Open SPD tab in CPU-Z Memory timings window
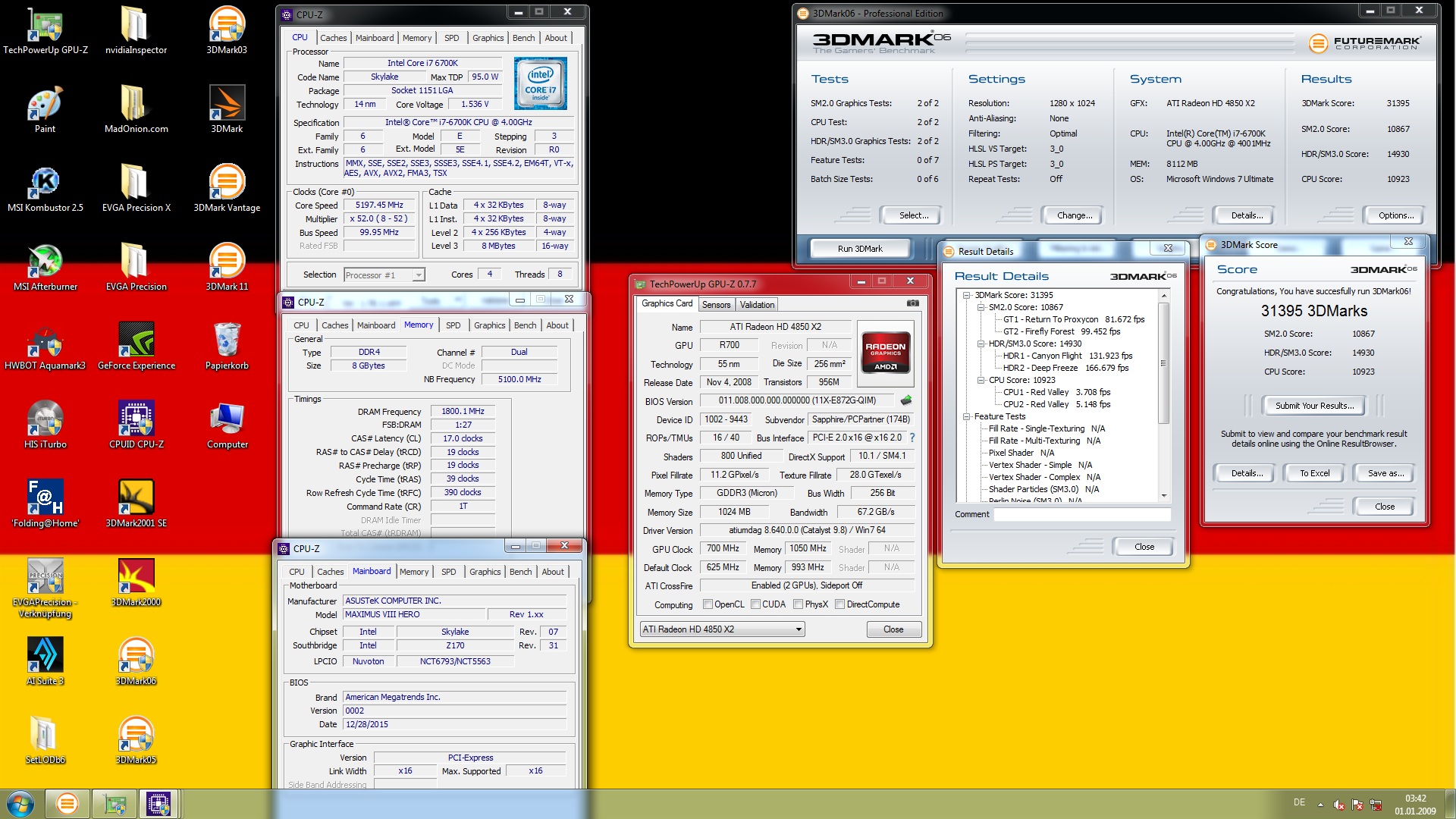Viewport: 1456px width, 819px height. pos(453,325)
